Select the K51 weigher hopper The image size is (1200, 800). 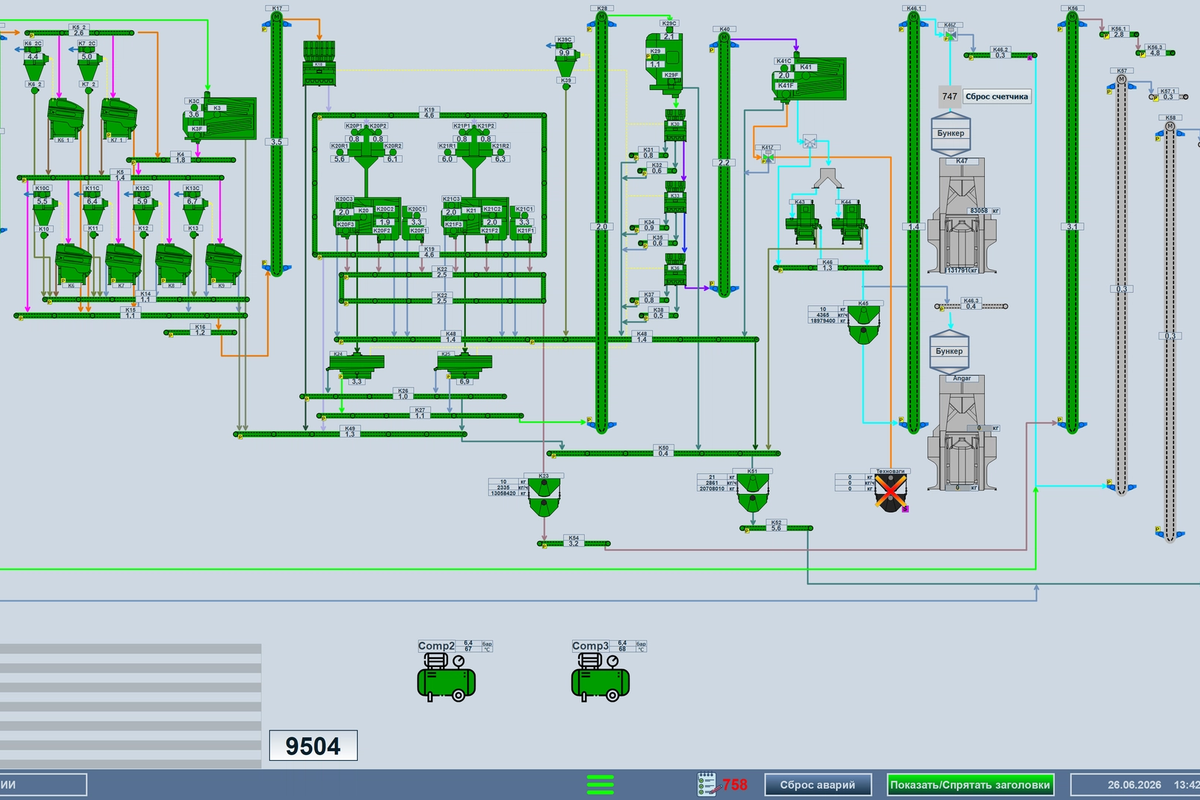click(753, 492)
